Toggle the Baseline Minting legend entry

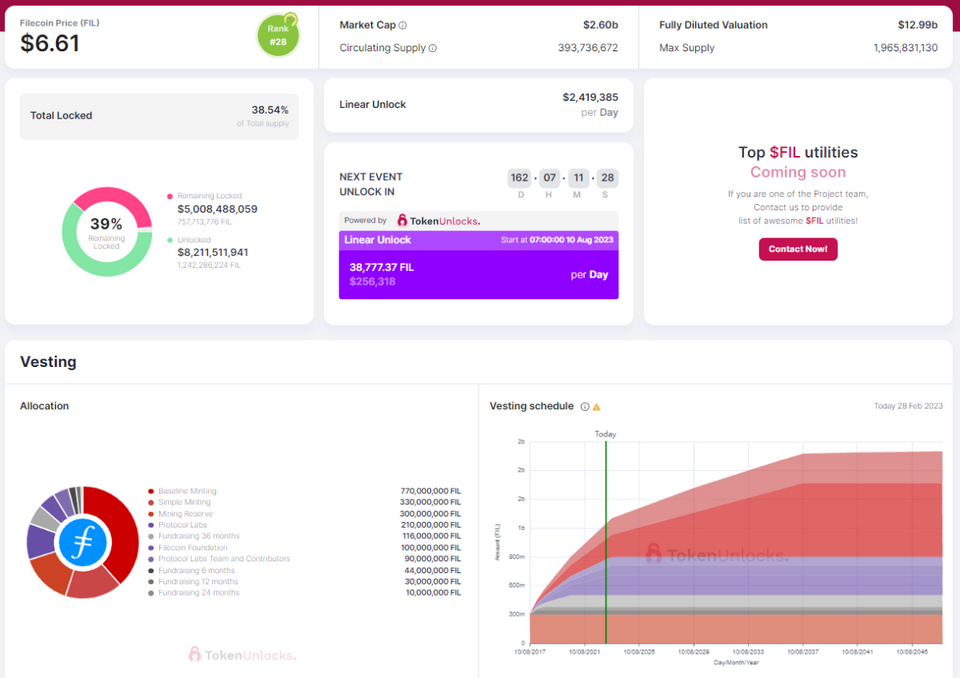pyautogui.click(x=182, y=491)
